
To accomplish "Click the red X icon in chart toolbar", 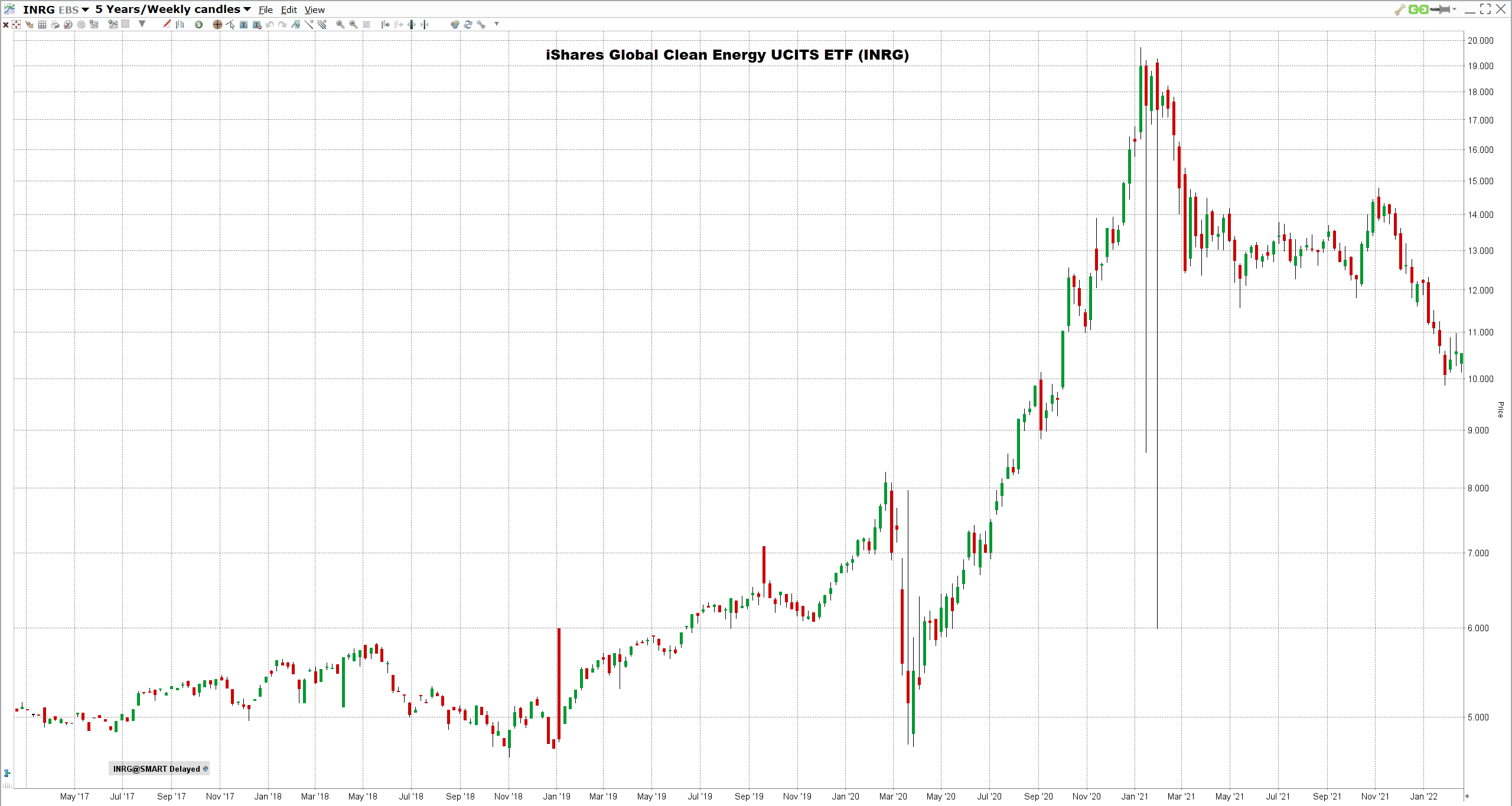I will 5,25.
